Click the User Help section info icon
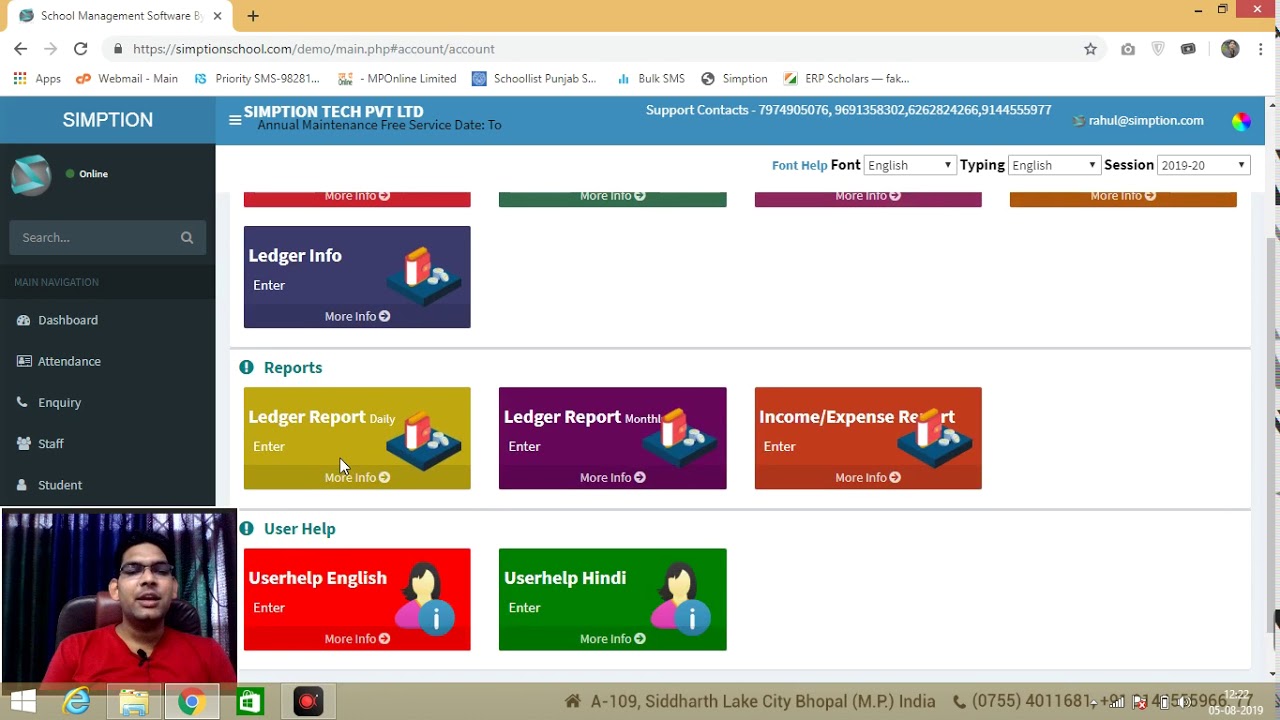This screenshot has width=1280, height=720. (247, 529)
